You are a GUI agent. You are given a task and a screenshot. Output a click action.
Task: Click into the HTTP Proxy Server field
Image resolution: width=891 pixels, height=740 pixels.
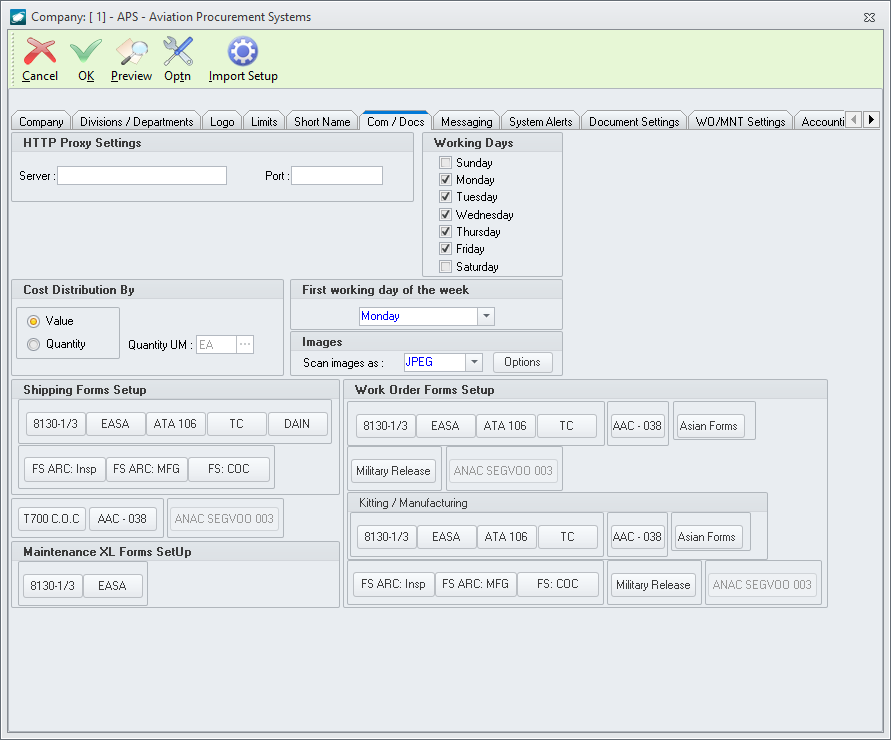click(142, 176)
